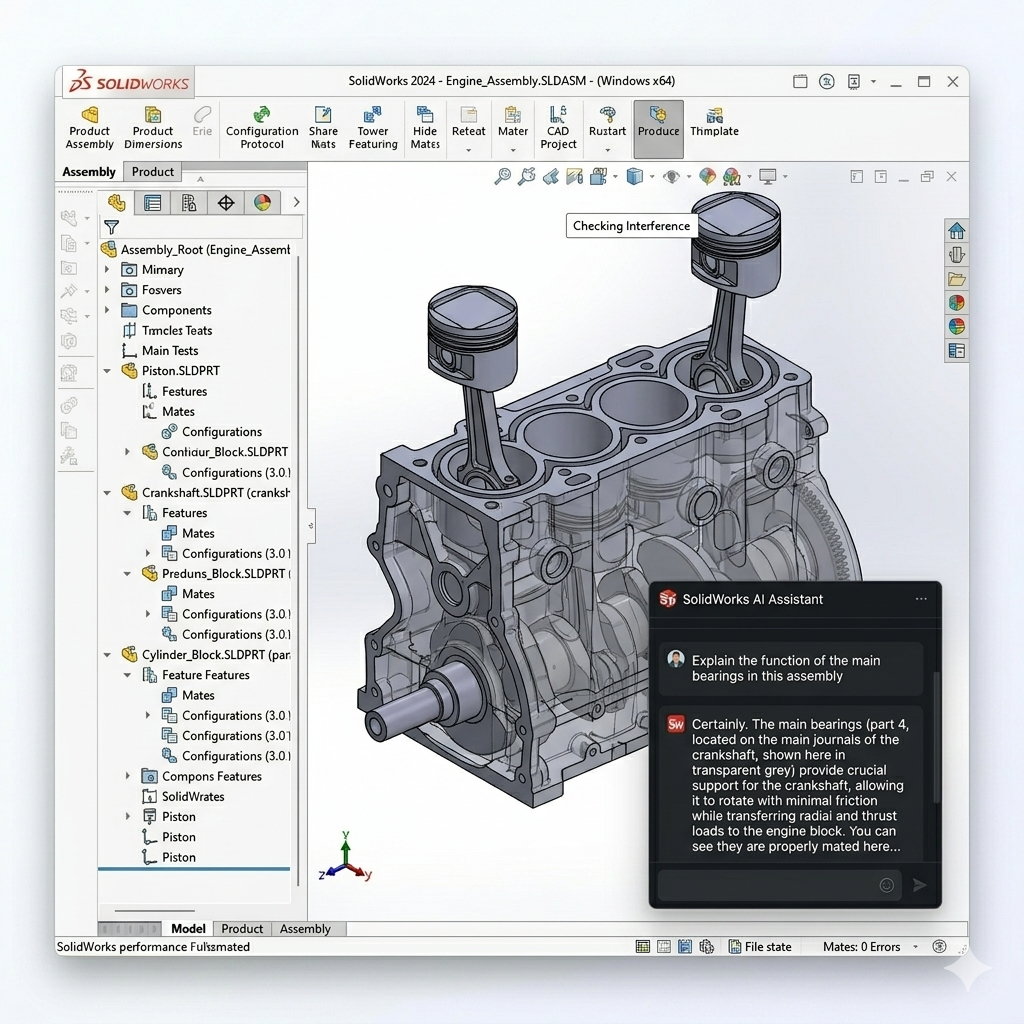Open folder icon in right task pane
Image resolution: width=1024 pixels, height=1024 pixels.
click(957, 279)
